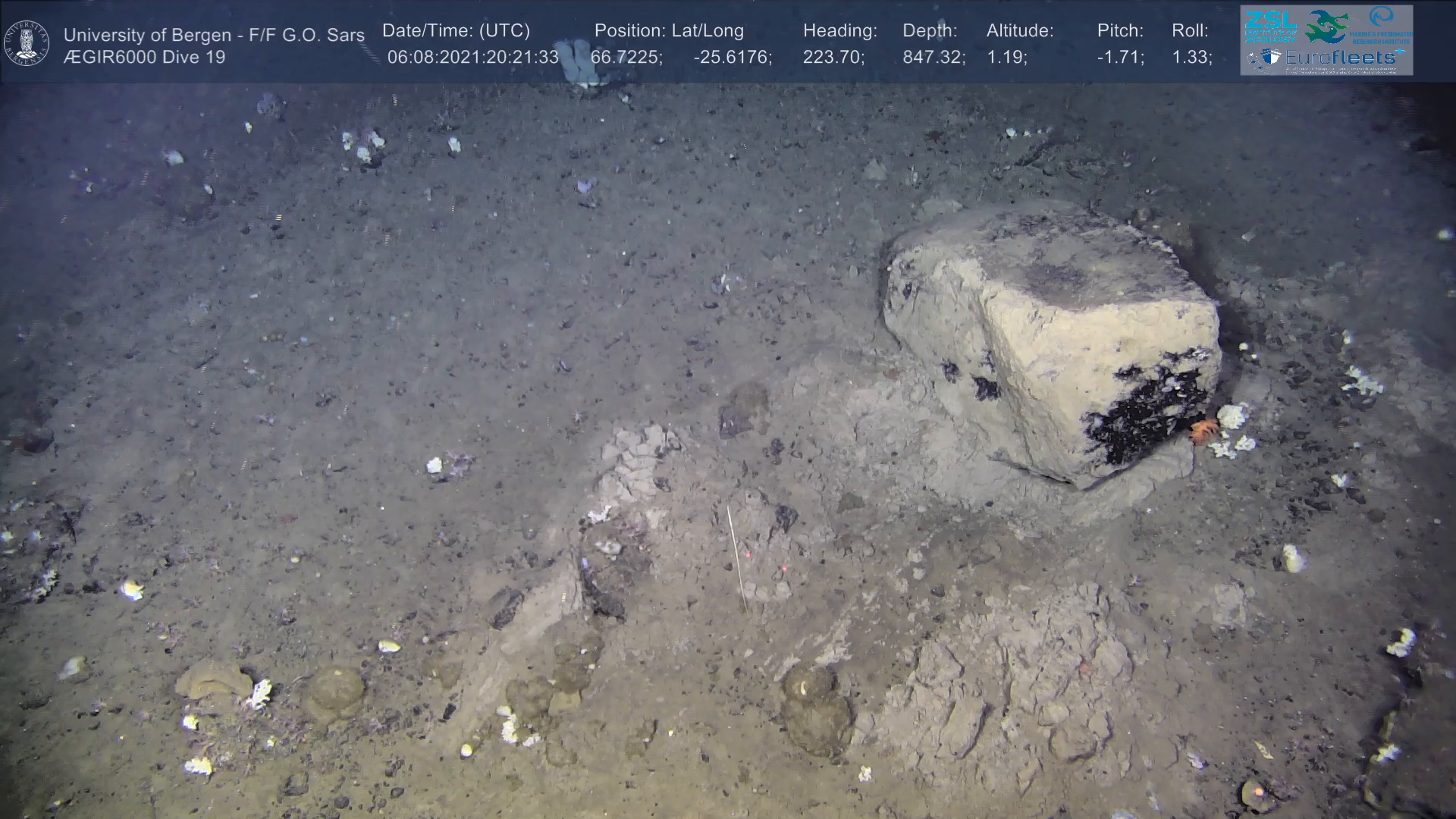The height and width of the screenshot is (819, 1456).
Task: Click the green-blue fish logo
Action: click(1326, 27)
